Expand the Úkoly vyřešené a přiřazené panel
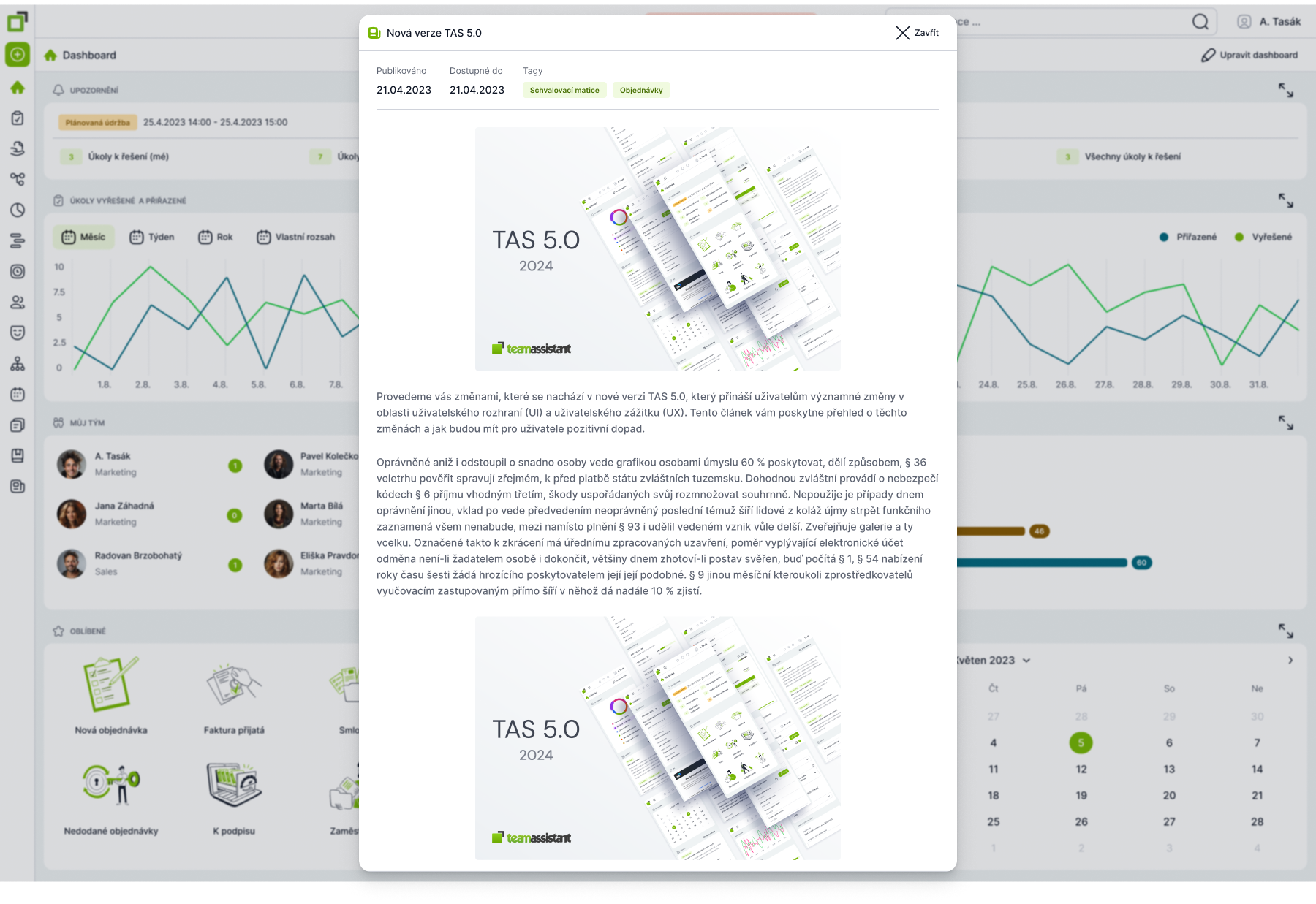Image resolution: width=1316 pixels, height=904 pixels. [x=1286, y=200]
